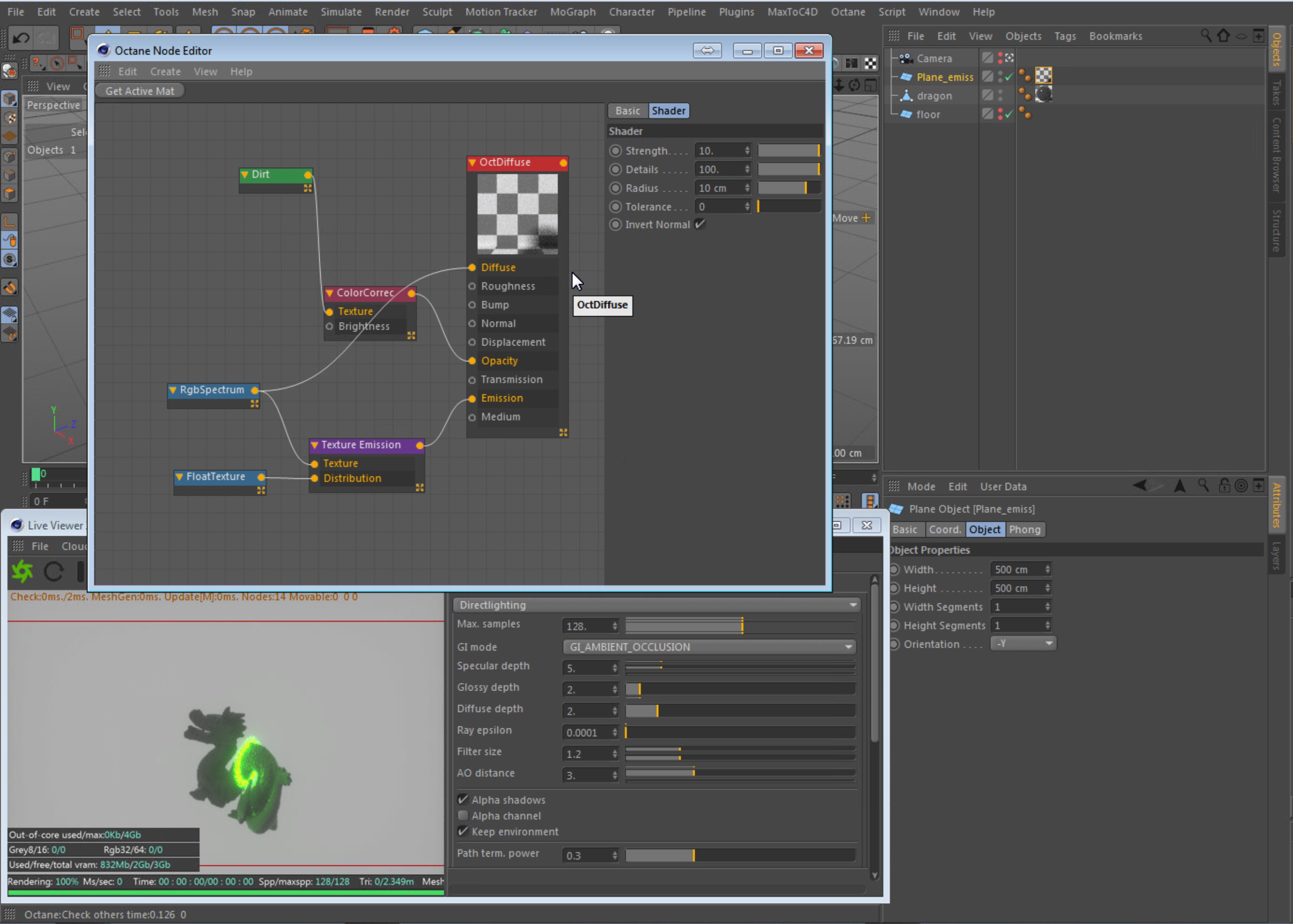Click the lock icon in Attributes manager
The width and height of the screenshot is (1293, 924).
(1224, 486)
